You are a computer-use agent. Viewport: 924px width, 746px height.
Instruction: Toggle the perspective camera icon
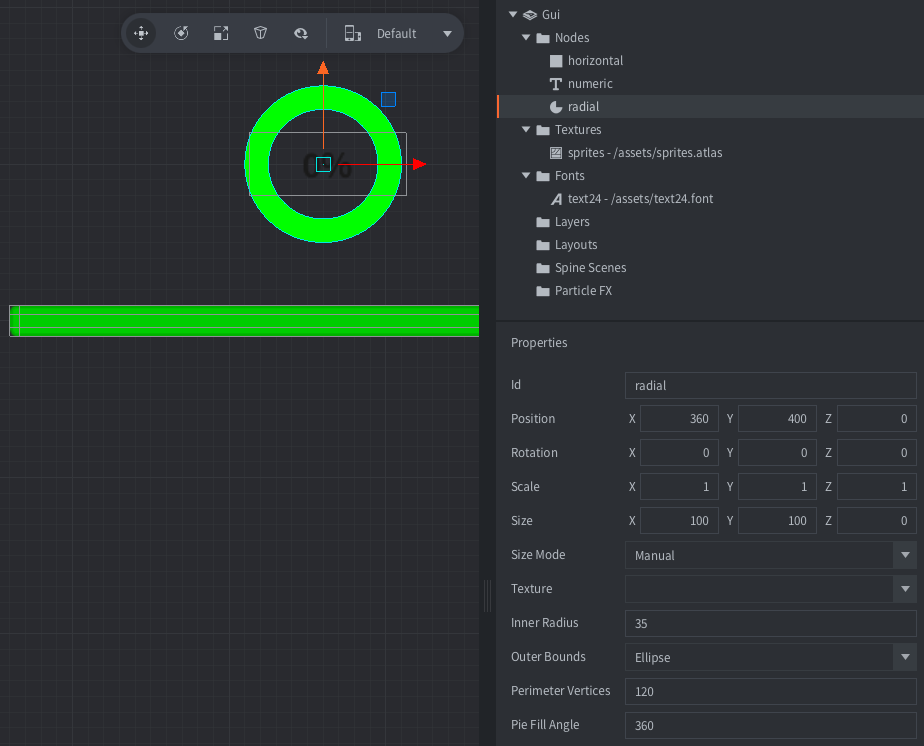point(261,33)
